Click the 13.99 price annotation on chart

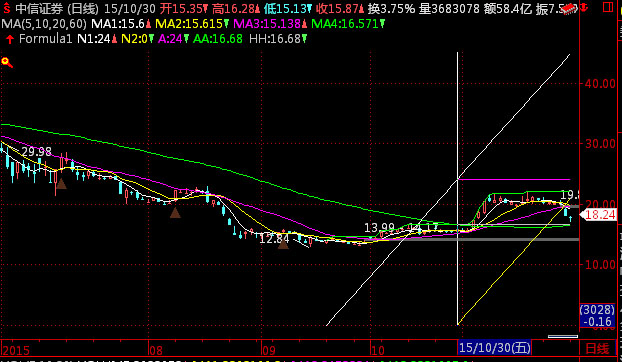pos(379,228)
